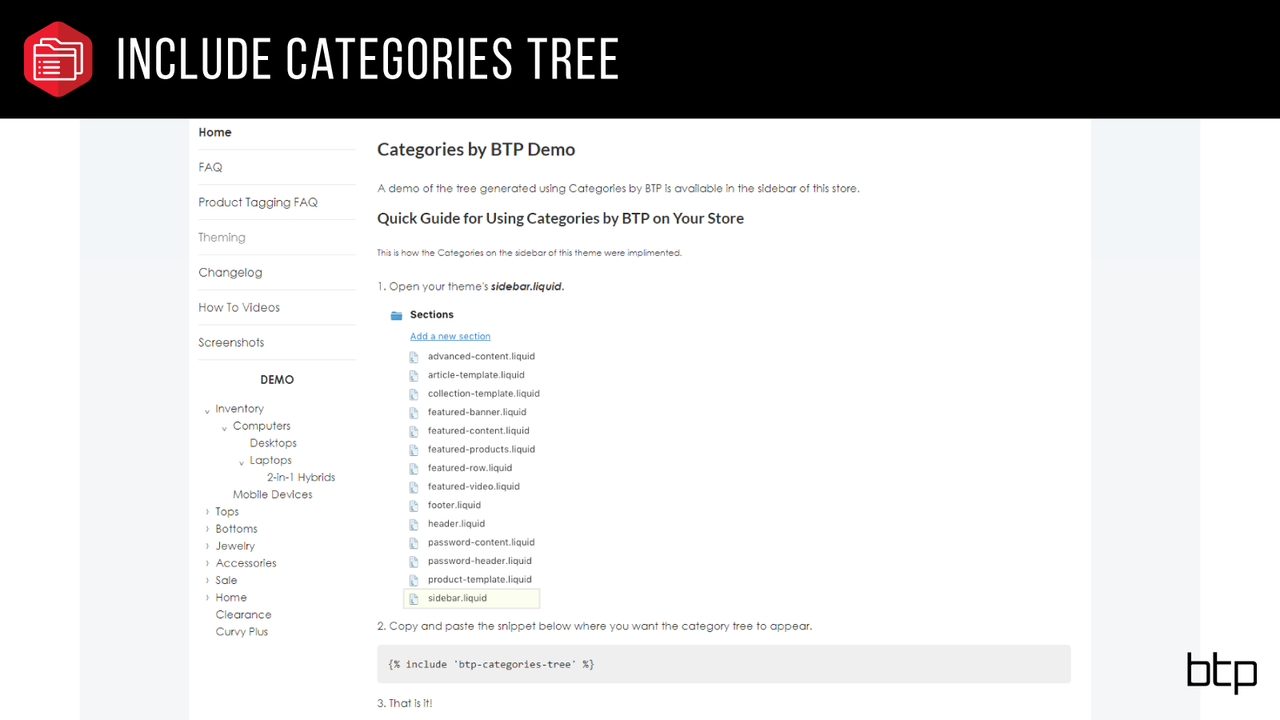Click the file icon beside password-content.liquid
The height and width of the screenshot is (720, 1280).
coord(415,542)
